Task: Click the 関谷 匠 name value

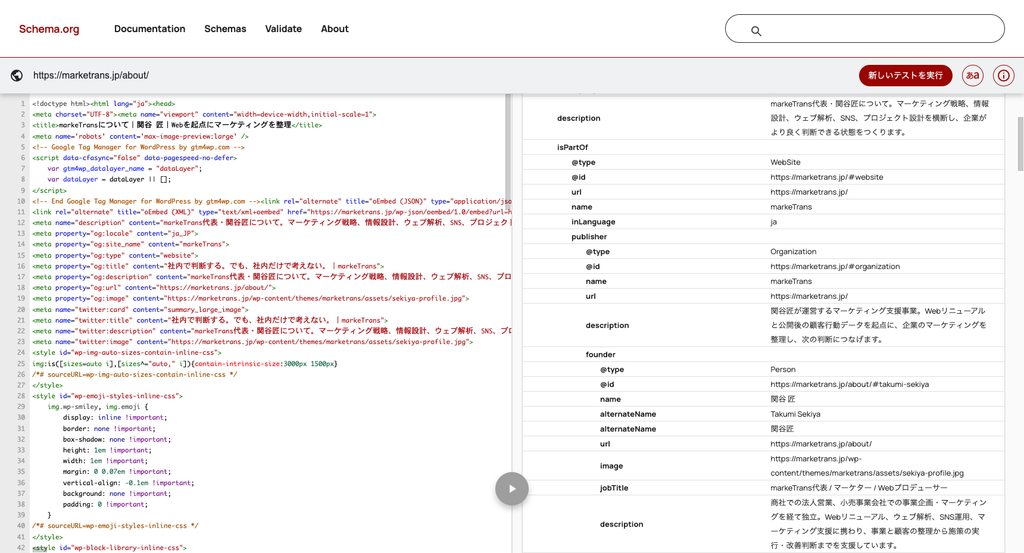Action: coord(782,399)
